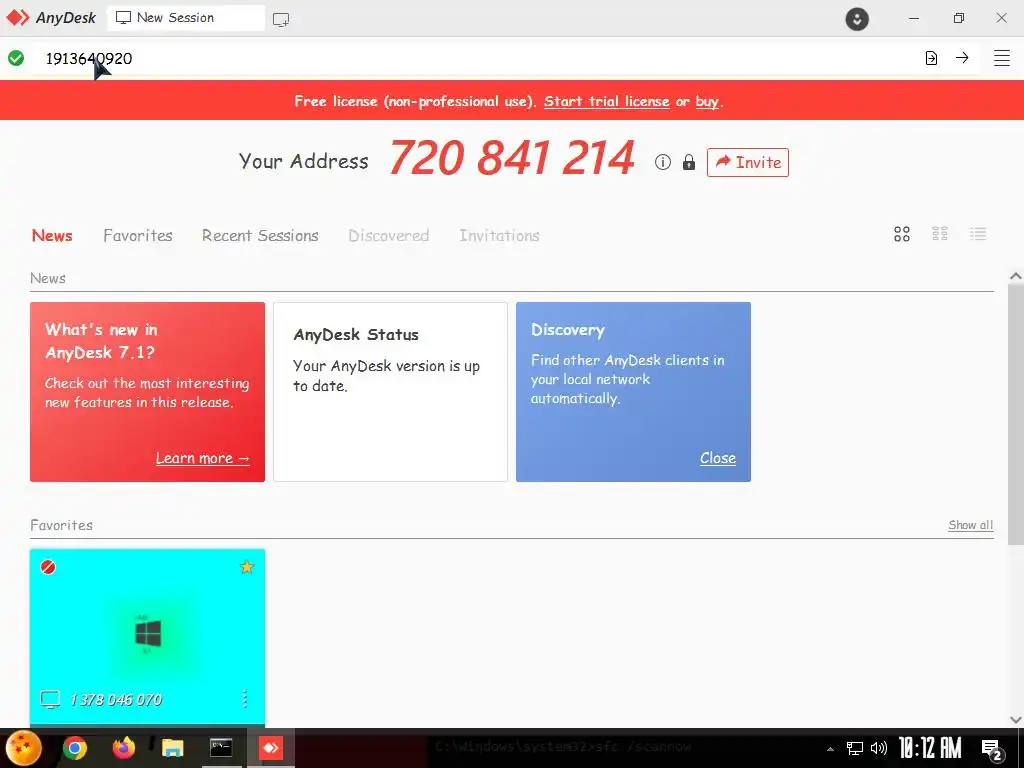Click the AnyDesk taskbar icon

(x=270, y=748)
